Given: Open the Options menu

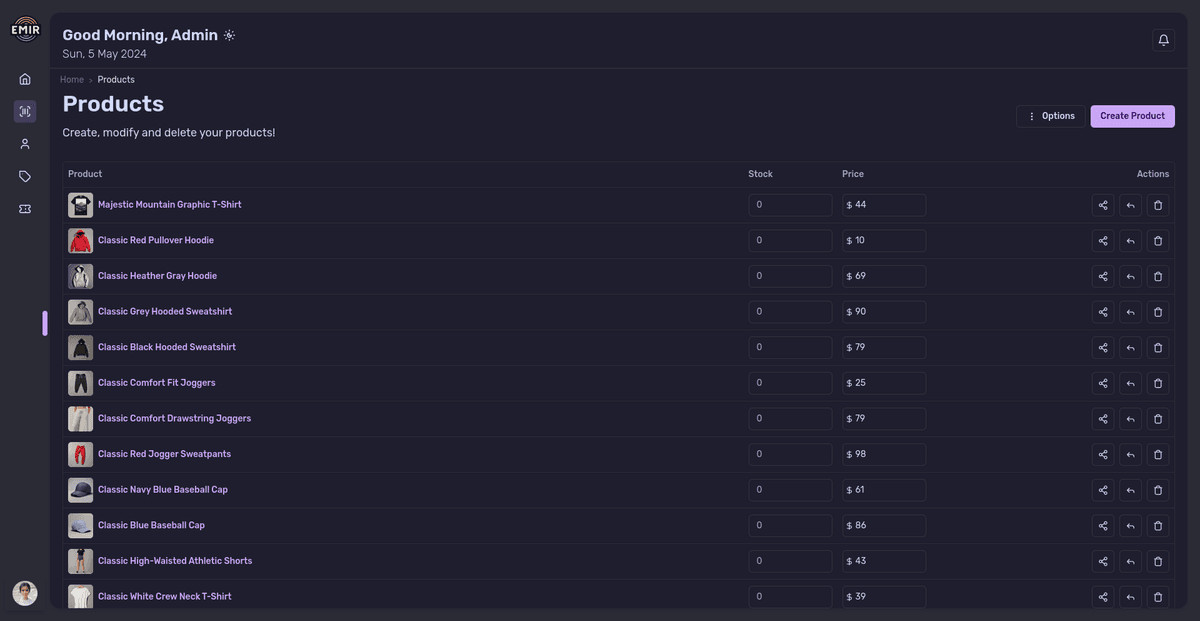Looking at the screenshot, I should (x=1050, y=115).
